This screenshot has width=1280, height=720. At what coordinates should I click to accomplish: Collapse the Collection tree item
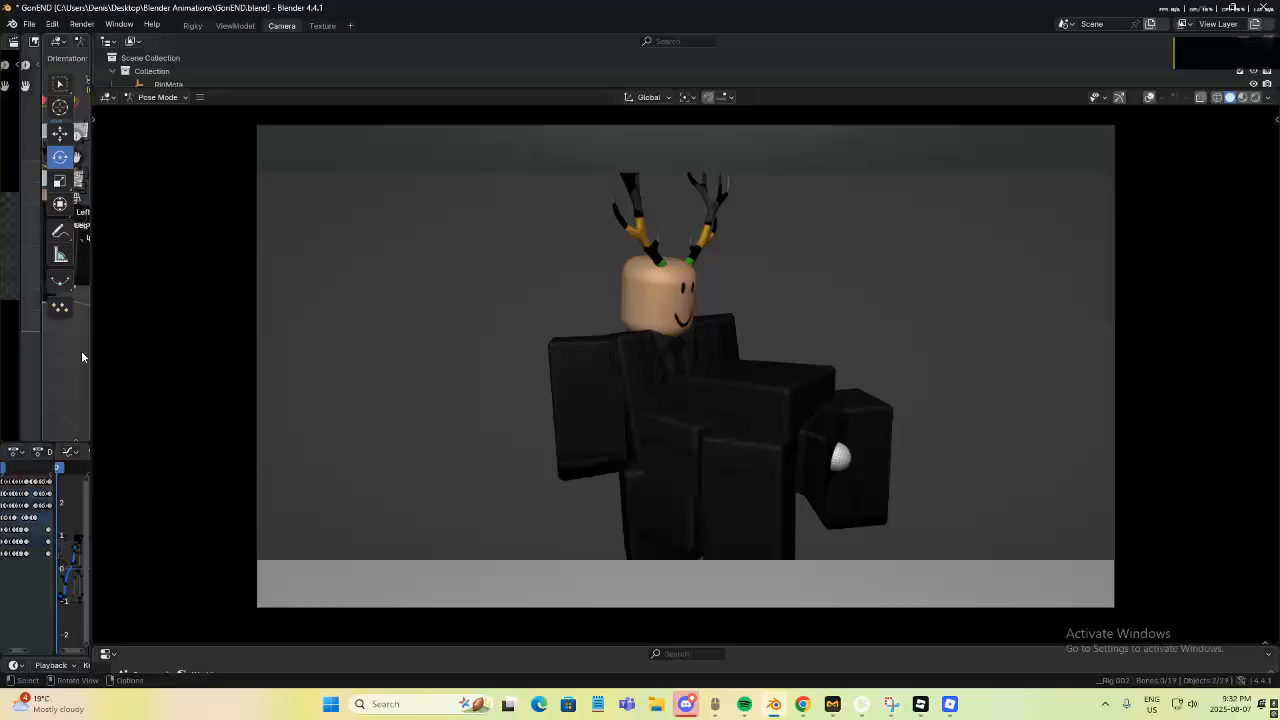point(112,71)
